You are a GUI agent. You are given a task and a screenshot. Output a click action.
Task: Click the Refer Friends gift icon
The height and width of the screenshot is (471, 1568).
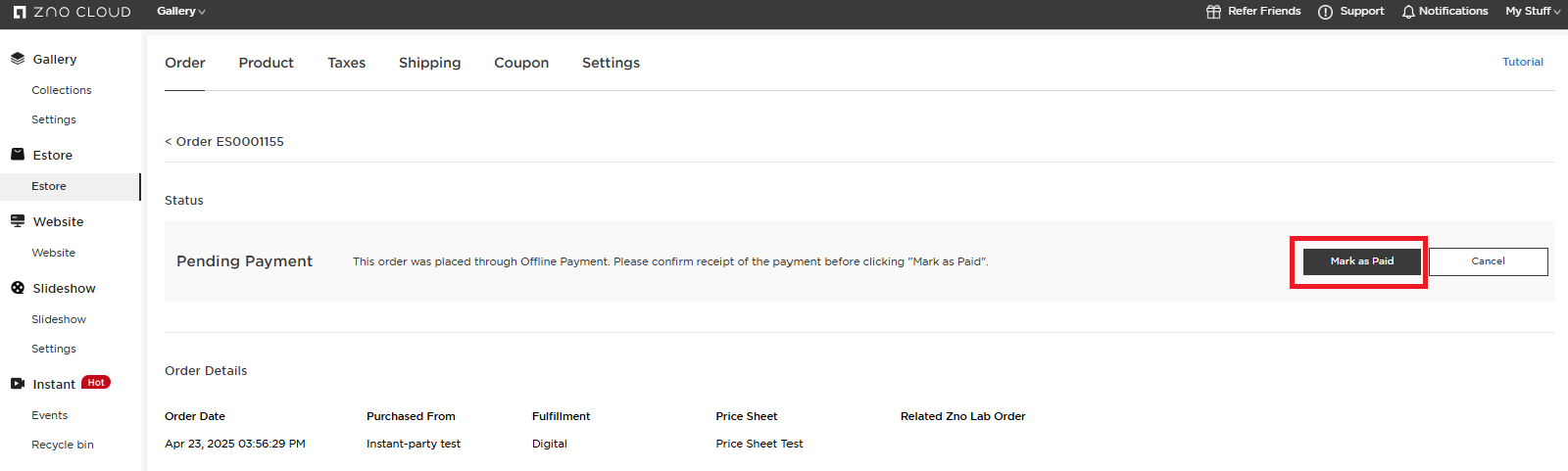point(1213,12)
